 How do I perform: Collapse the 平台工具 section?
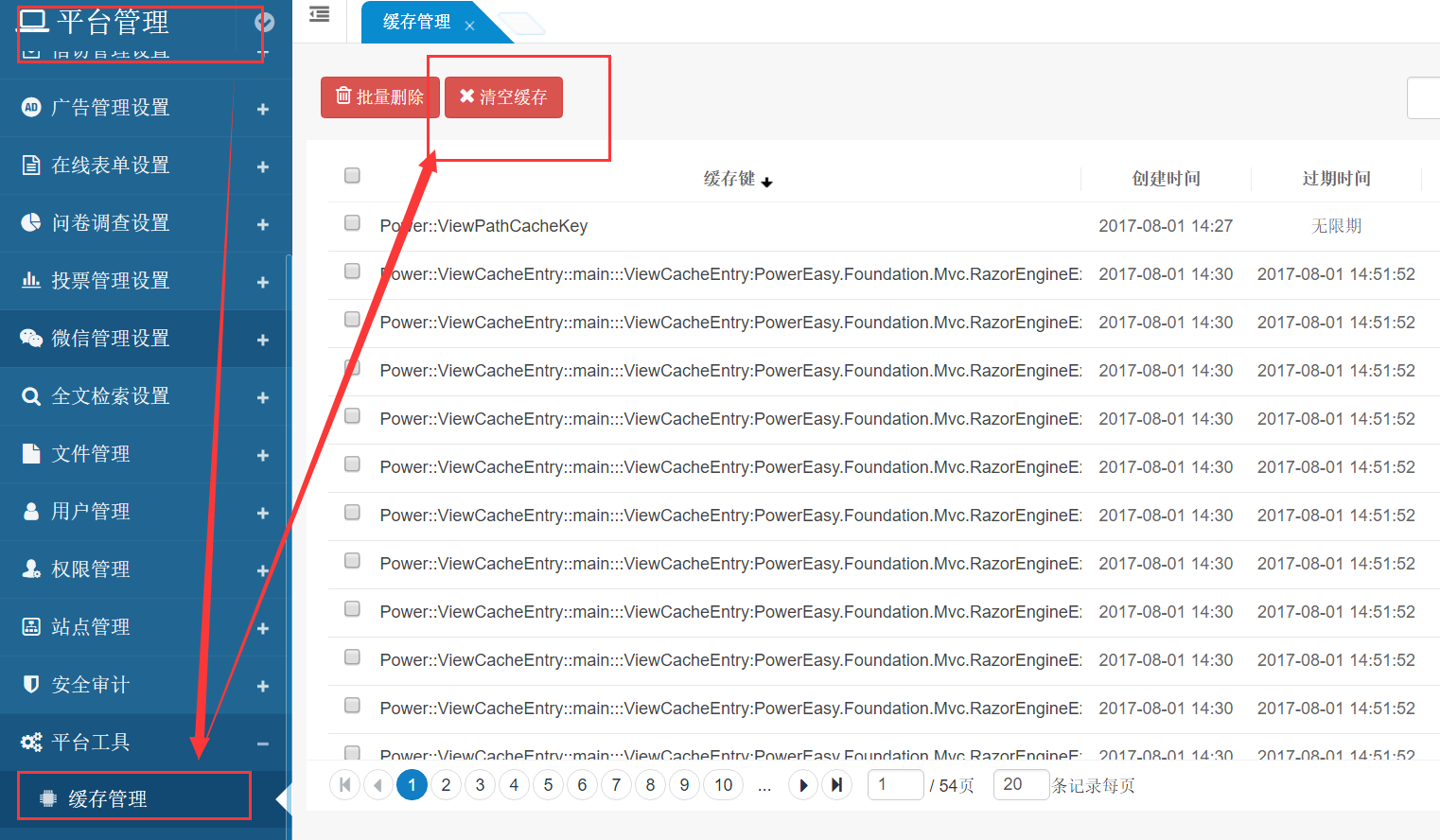click(x=263, y=744)
